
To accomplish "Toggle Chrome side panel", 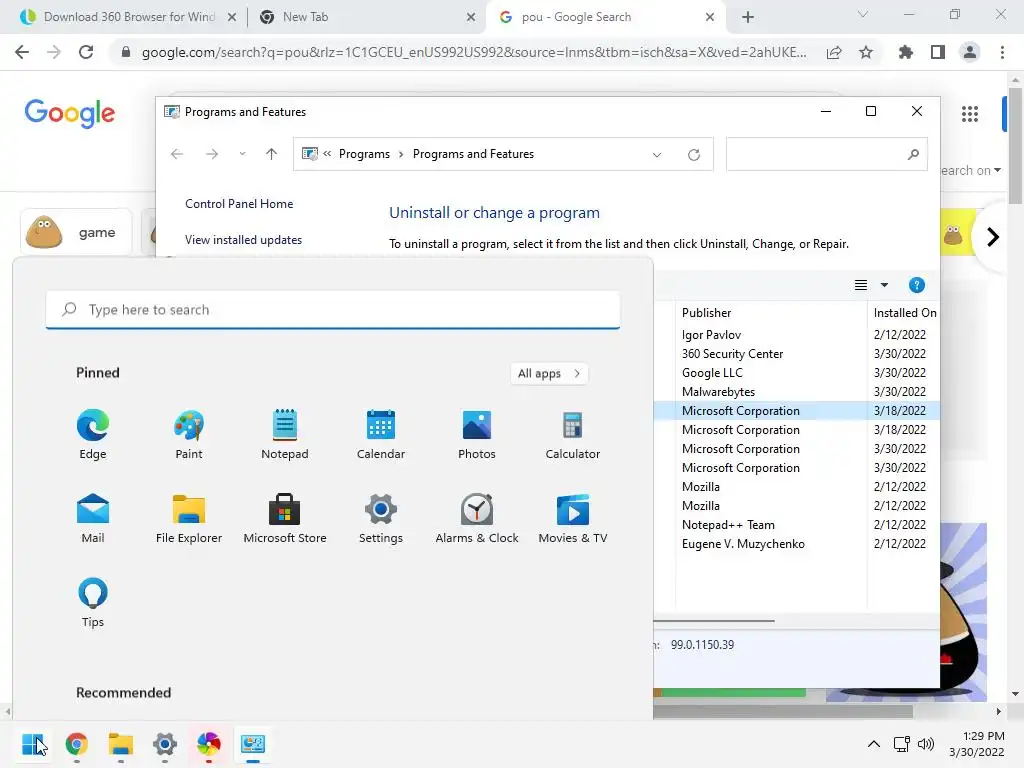I will 938,52.
